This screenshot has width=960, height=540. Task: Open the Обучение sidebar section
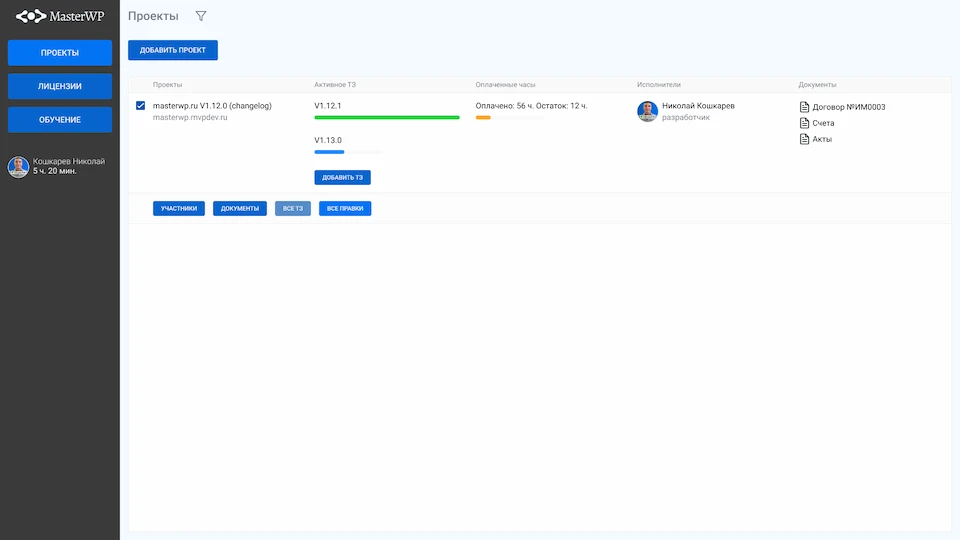(x=60, y=120)
